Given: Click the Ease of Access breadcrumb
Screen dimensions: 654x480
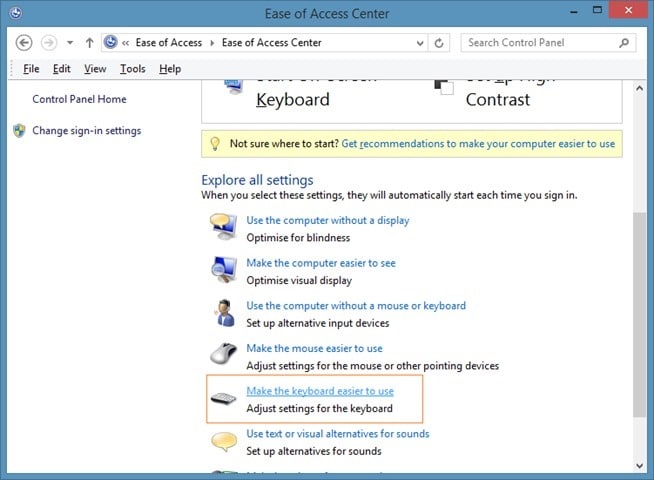Looking at the screenshot, I should [169, 43].
